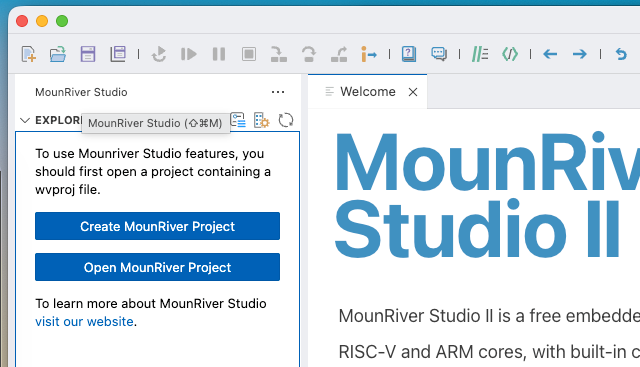Click the MounRiver Studio II heading

486,196
